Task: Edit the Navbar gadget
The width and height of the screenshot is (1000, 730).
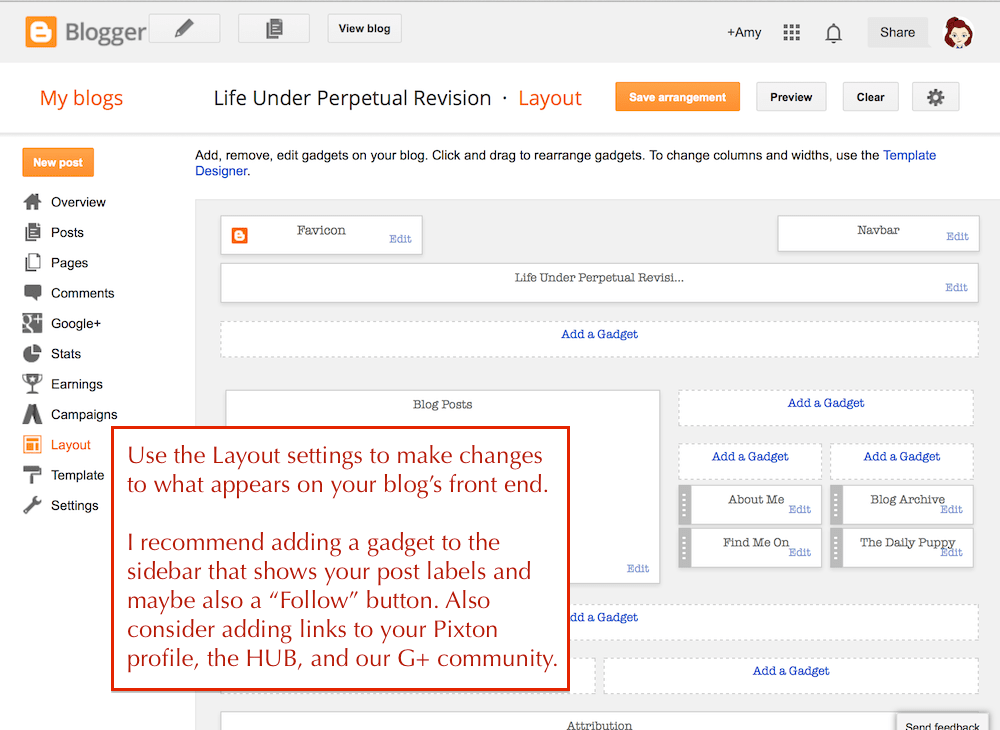Action: (957, 237)
